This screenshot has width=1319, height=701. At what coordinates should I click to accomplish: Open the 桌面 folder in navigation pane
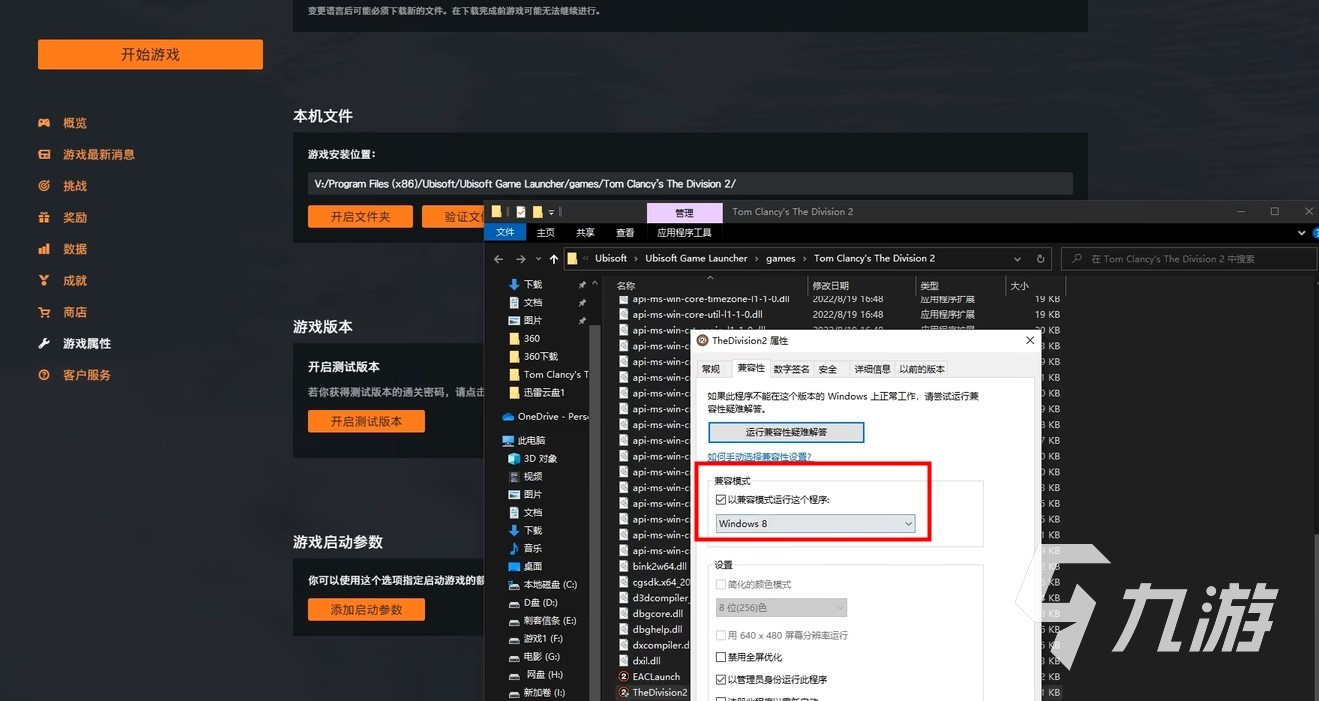coord(533,567)
